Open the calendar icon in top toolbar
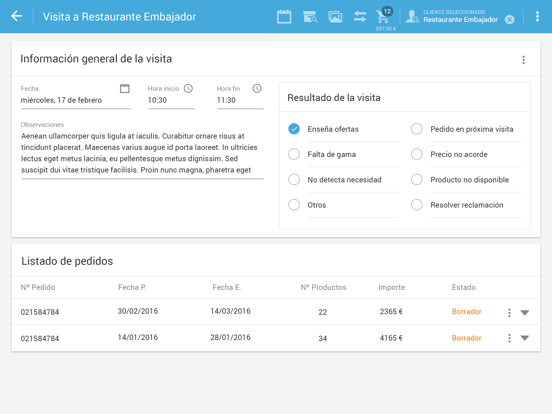 (284, 17)
